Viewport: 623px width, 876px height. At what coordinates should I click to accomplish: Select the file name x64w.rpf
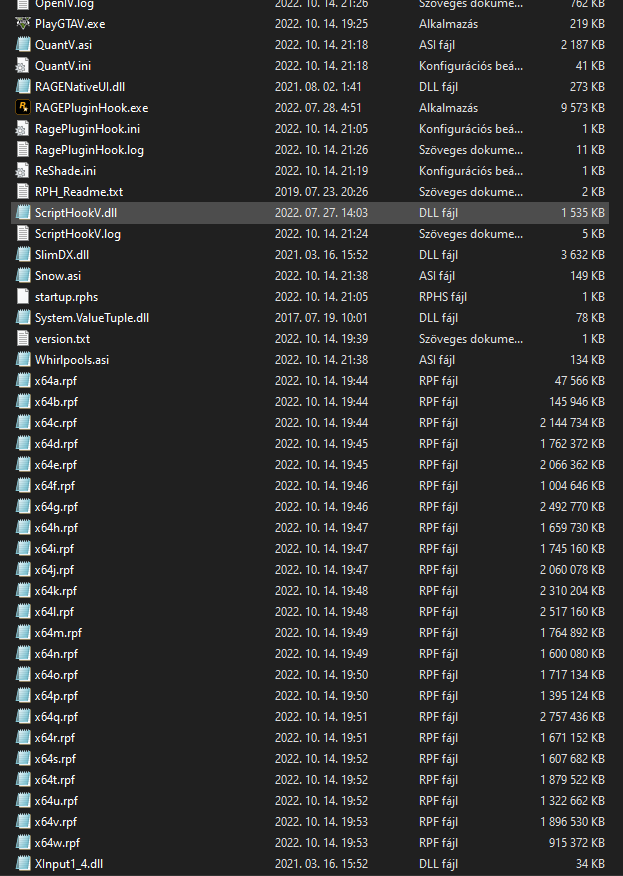pyautogui.click(x=57, y=843)
